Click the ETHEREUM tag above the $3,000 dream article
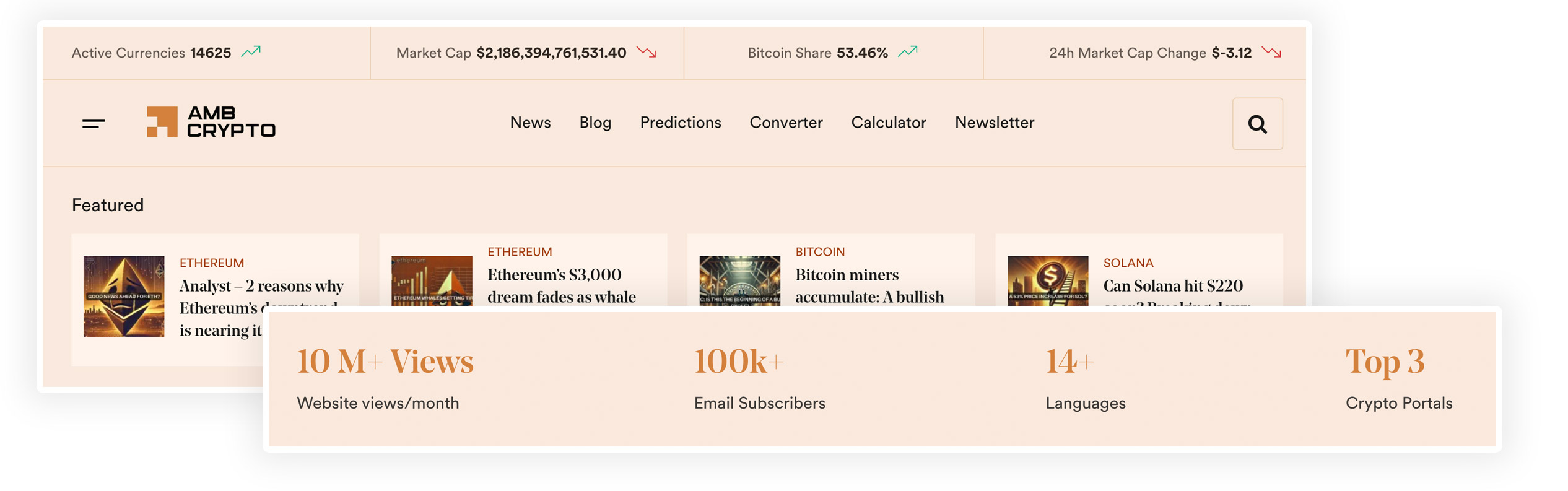This screenshot has height=491, width=1568. point(520,252)
